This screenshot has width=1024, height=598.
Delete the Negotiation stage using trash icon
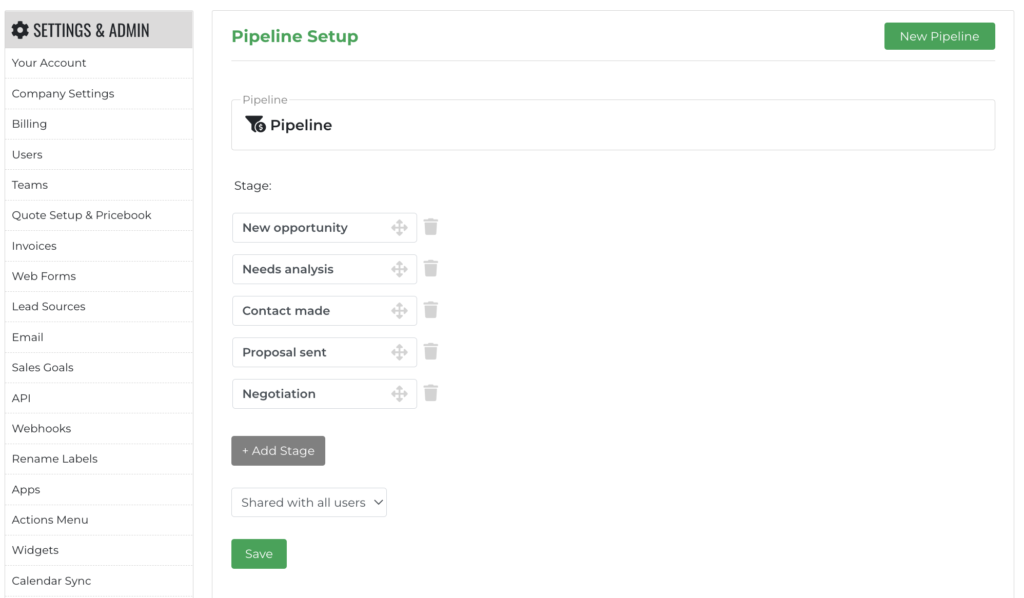click(x=431, y=393)
